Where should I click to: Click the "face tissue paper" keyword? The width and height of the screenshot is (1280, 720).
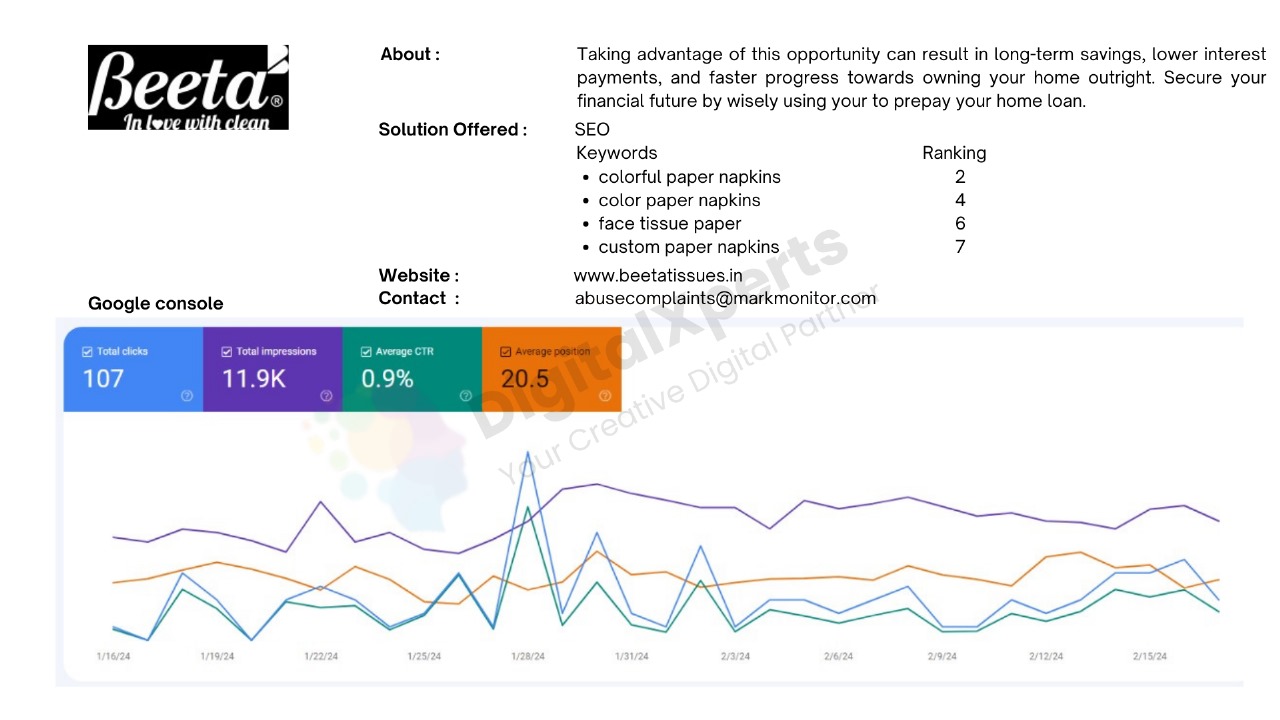(669, 224)
